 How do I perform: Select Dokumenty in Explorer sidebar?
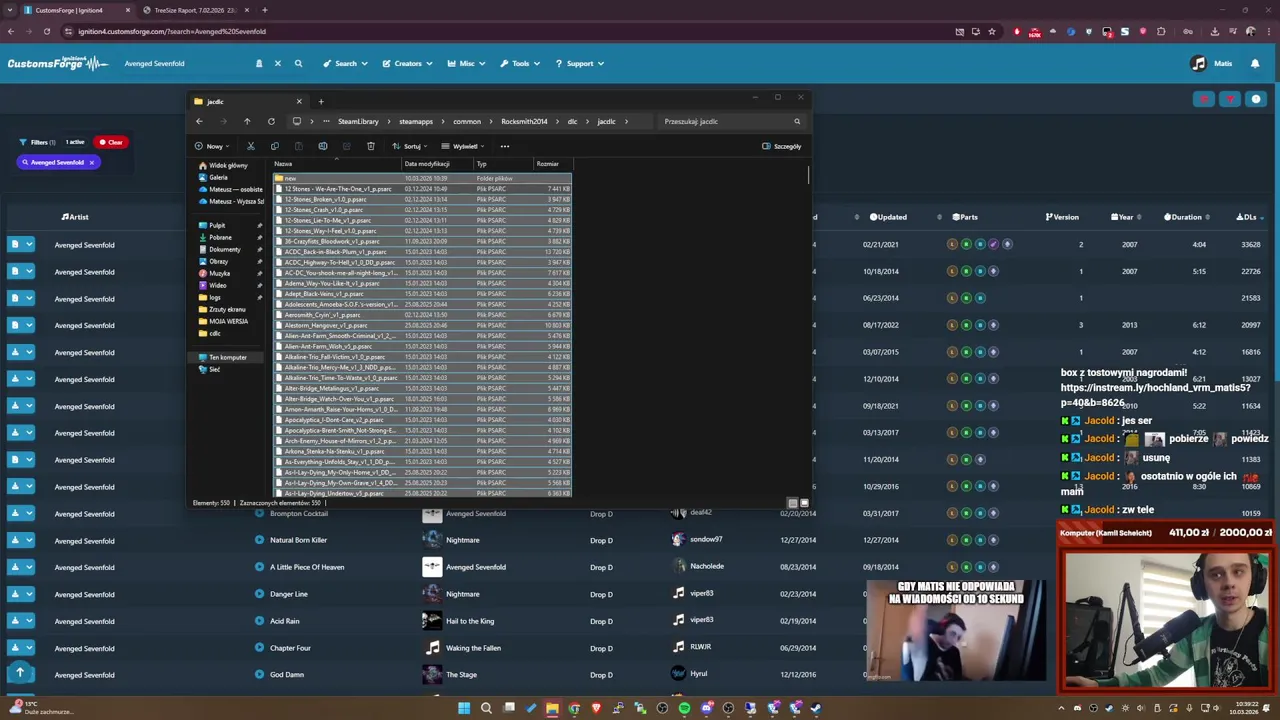[224, 249]
